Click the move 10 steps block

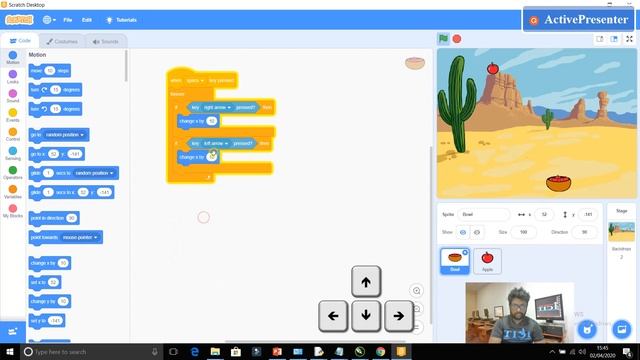[49, 71]
